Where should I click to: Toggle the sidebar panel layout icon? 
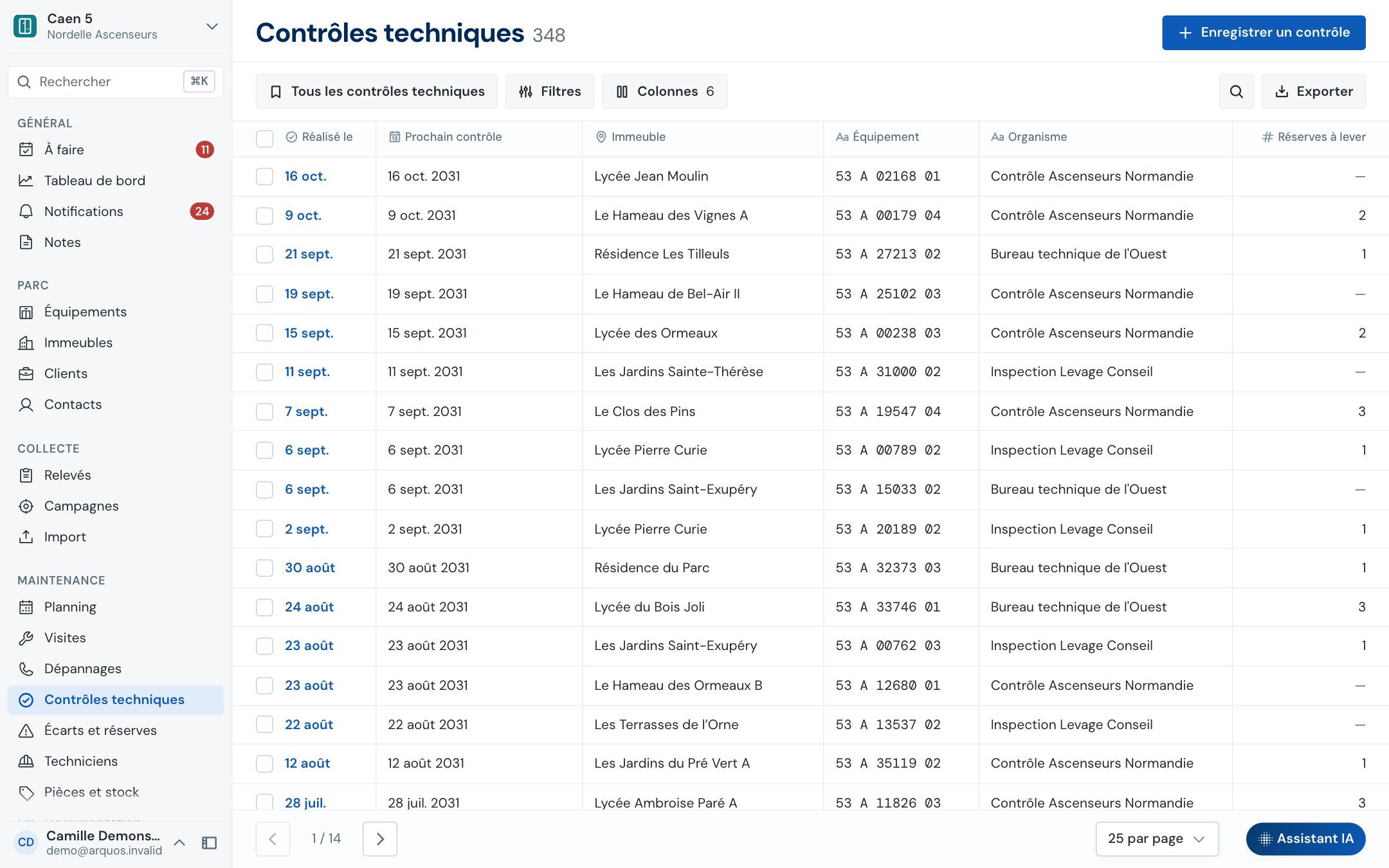pos(209,842)
